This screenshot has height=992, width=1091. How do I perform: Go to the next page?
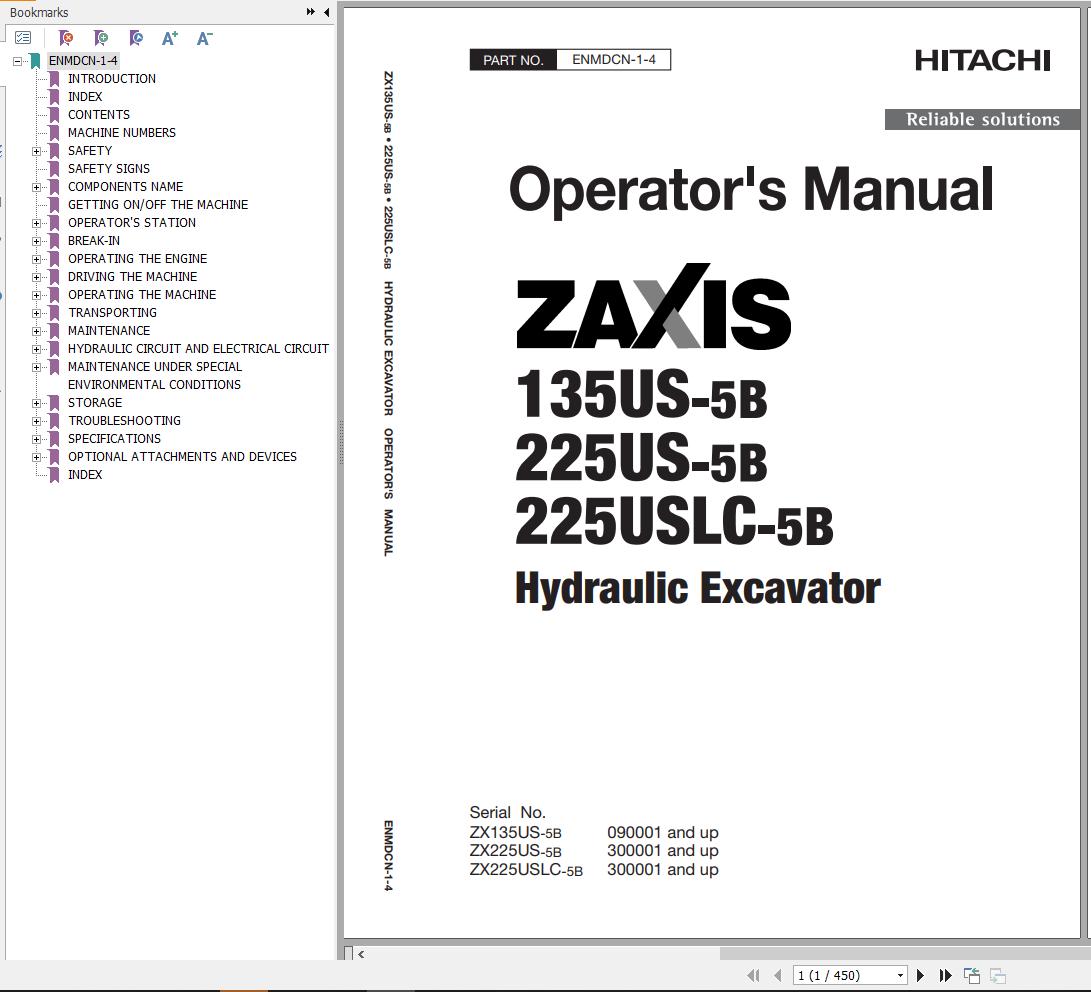coord(921,975)
